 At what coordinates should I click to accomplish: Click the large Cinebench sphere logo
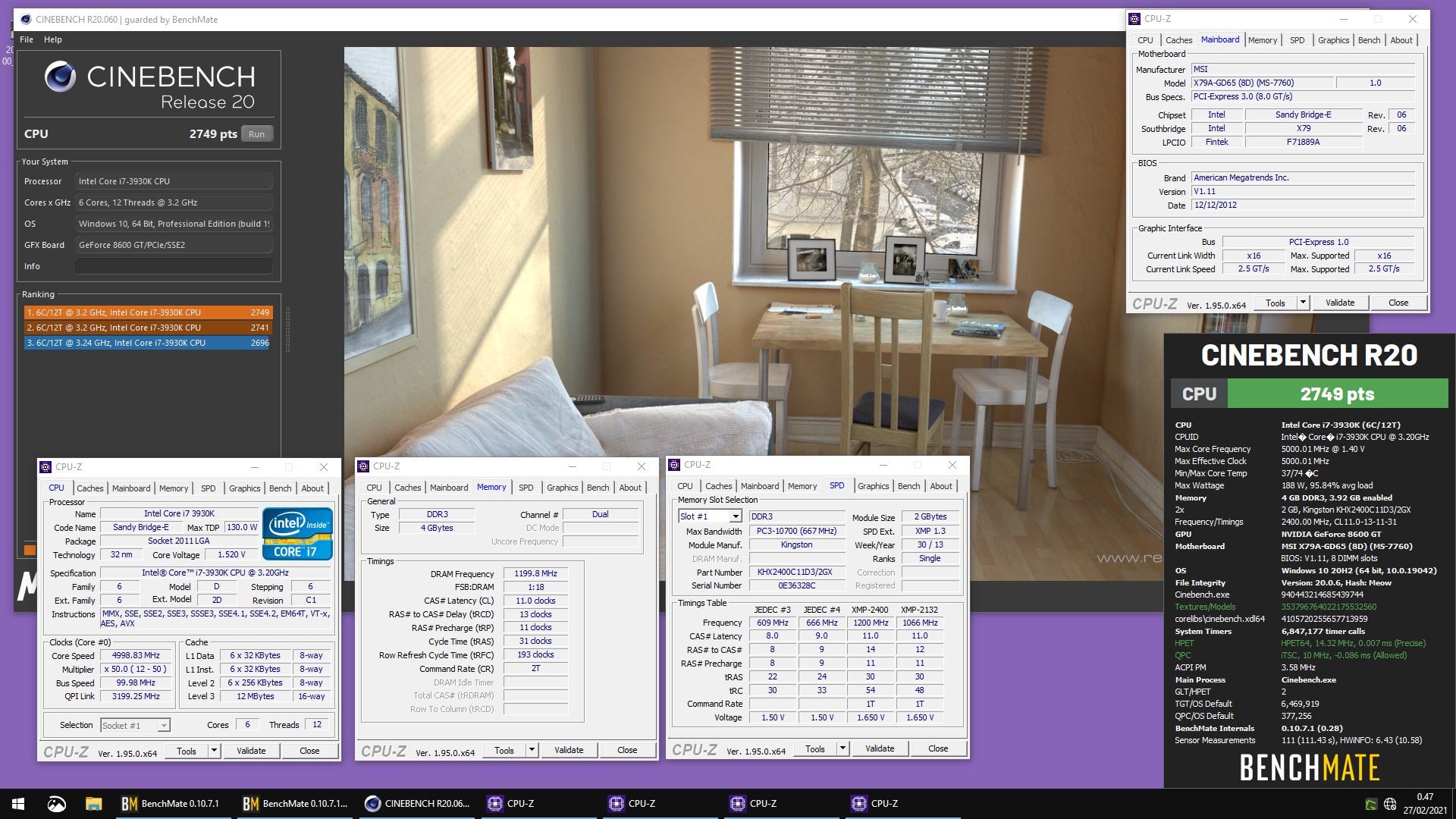click(60, 77)
